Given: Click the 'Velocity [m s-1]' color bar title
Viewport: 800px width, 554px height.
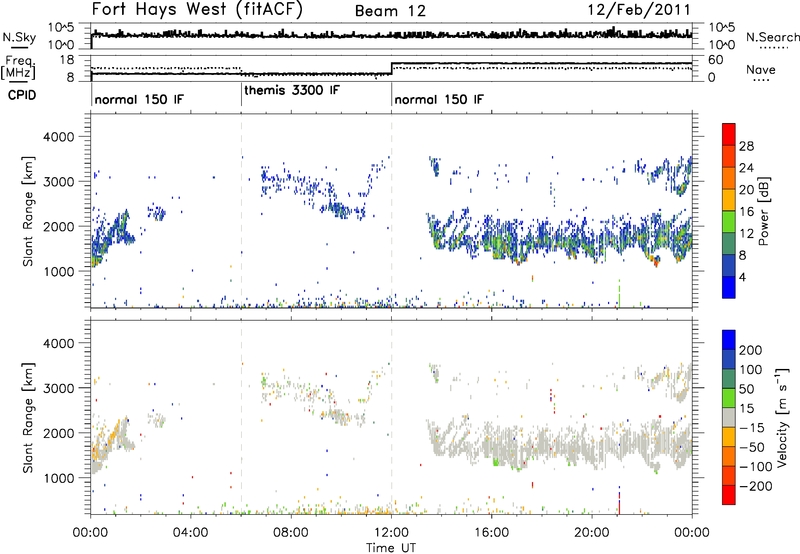Looking at the screenshot, I should pyautogui.click(x=782, y=417).
